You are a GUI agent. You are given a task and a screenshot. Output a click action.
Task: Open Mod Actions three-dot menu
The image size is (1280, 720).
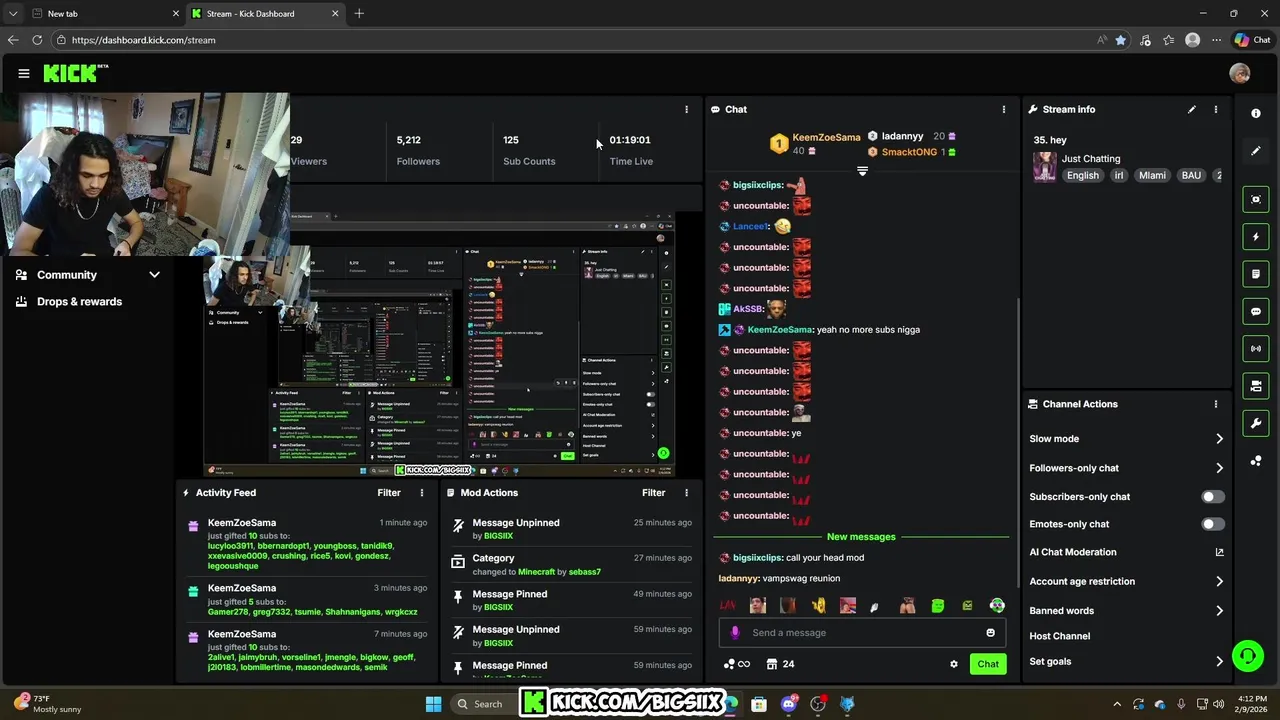coord(686,492)
